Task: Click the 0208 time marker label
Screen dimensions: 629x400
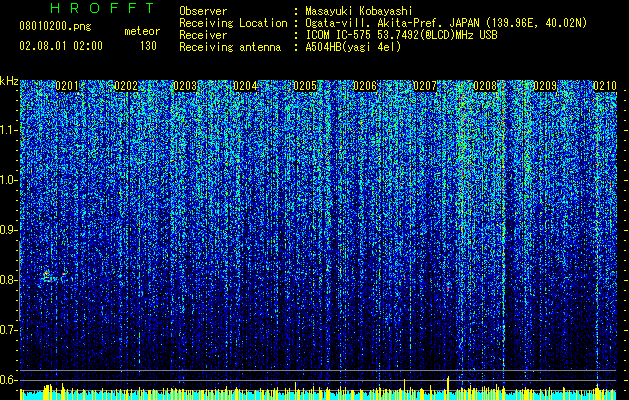Action: coord(485,86)
